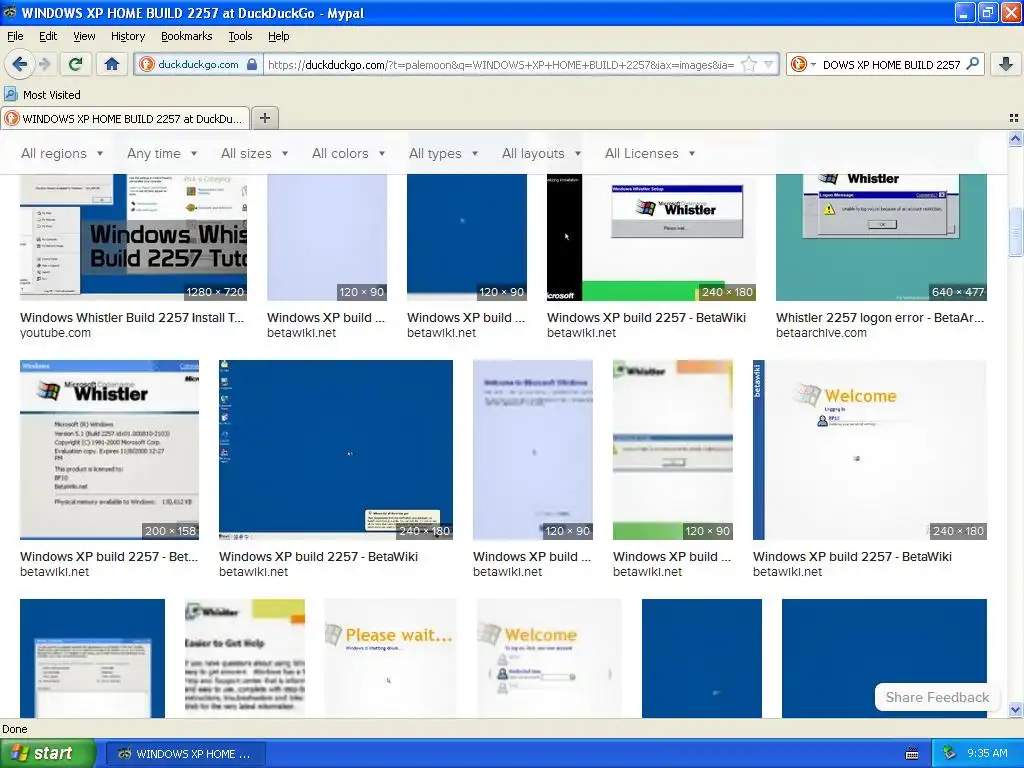The height and width of the screenshot is (768, 1024).
Task: Open the all tabs list icon
Action: coord(1014,118)
